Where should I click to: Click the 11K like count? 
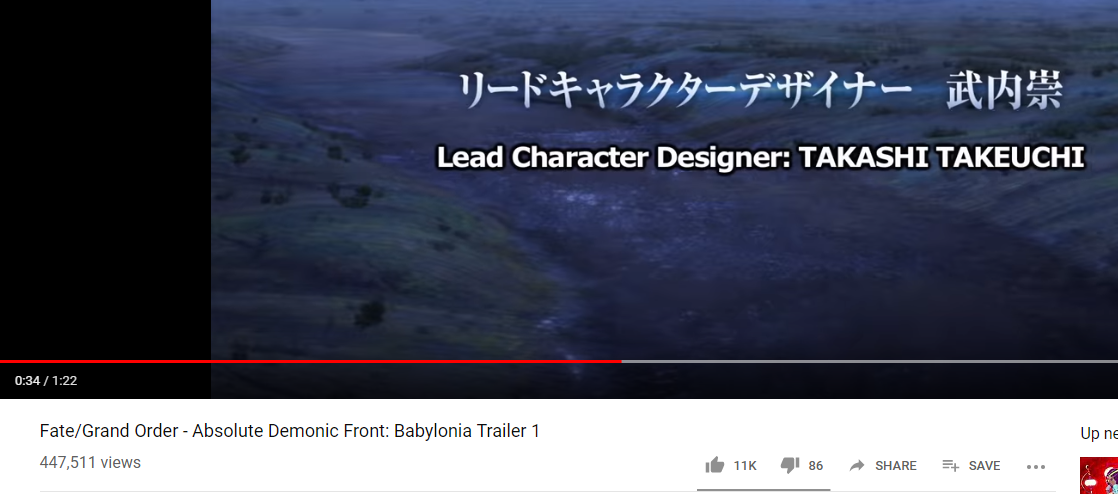coord(745,465)
